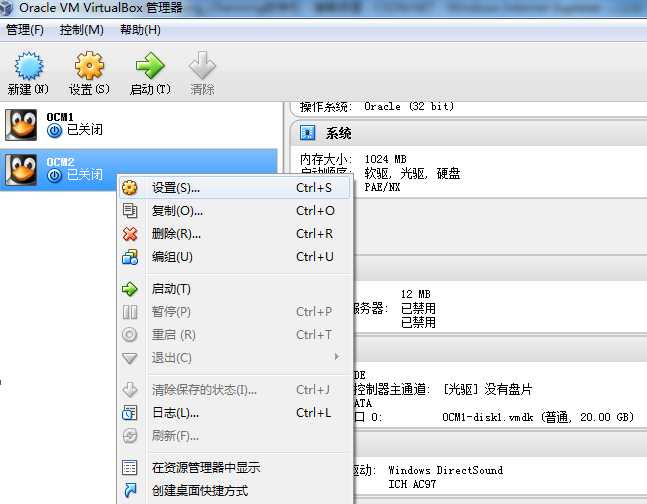This screenshot has width=647, height=504.
Task: Choose 设置(S)... in context menu
Action: coord(234,188)
